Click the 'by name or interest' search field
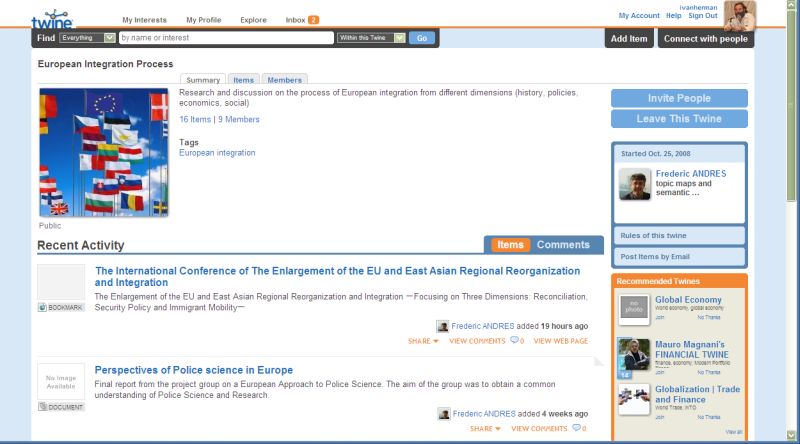Viewport: 800px width, 444px height. pos(225,38)
